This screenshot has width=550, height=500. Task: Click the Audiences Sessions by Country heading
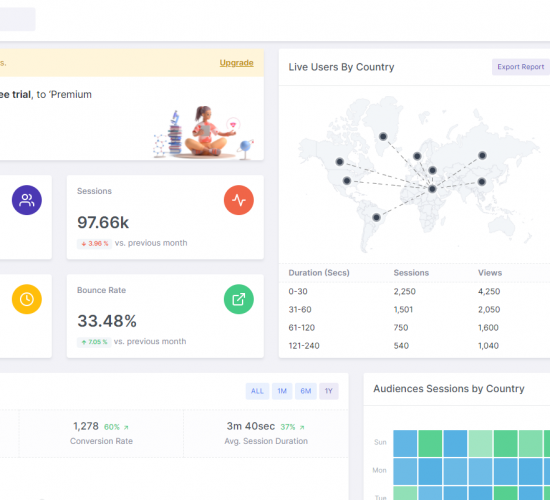click(449, 389)
